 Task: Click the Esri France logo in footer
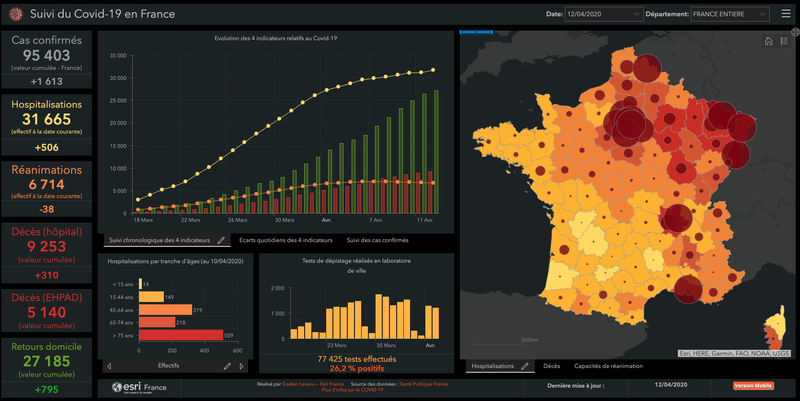coord(140,387)
